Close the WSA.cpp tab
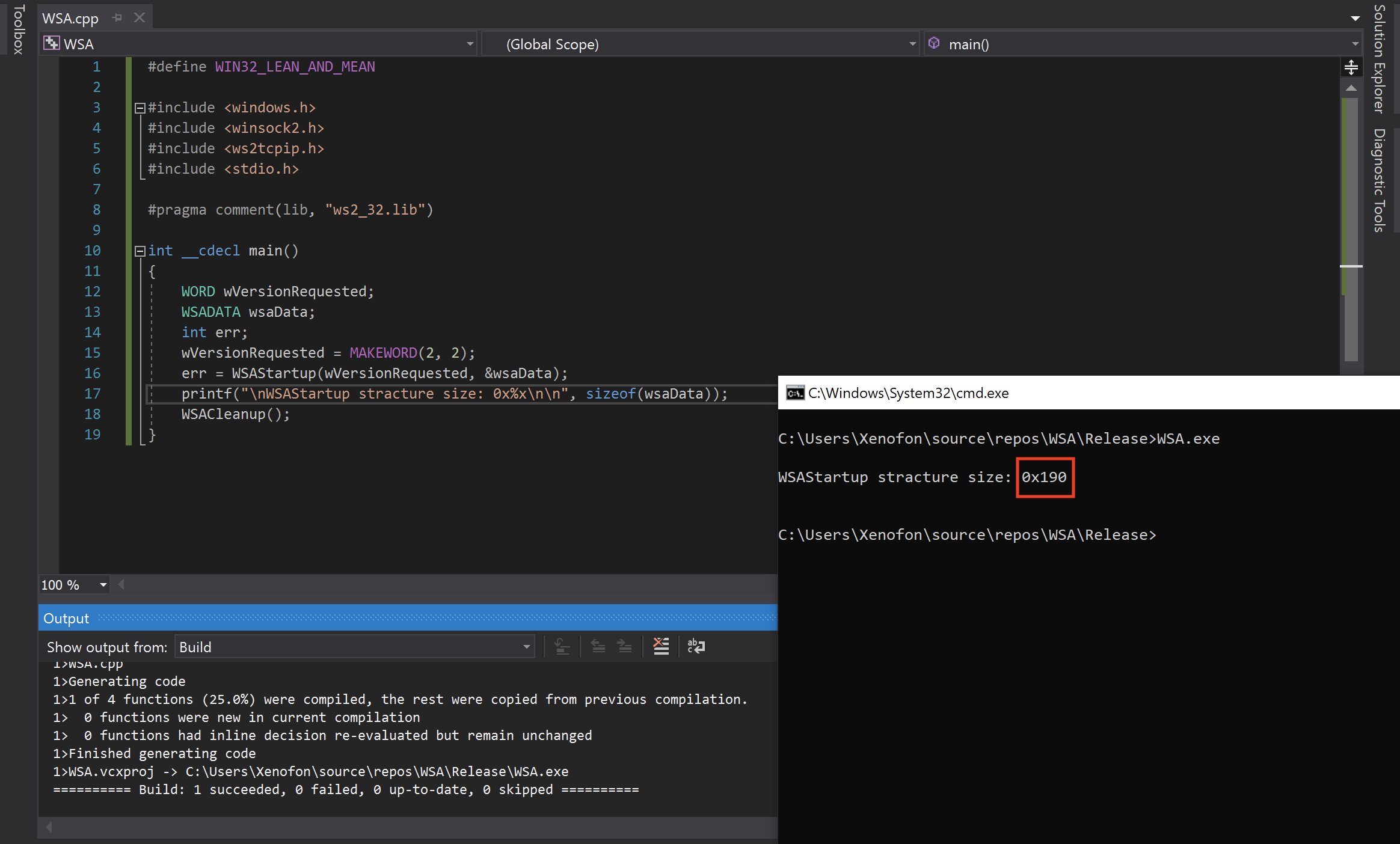The image size is (1400, 844). [139, 17]
